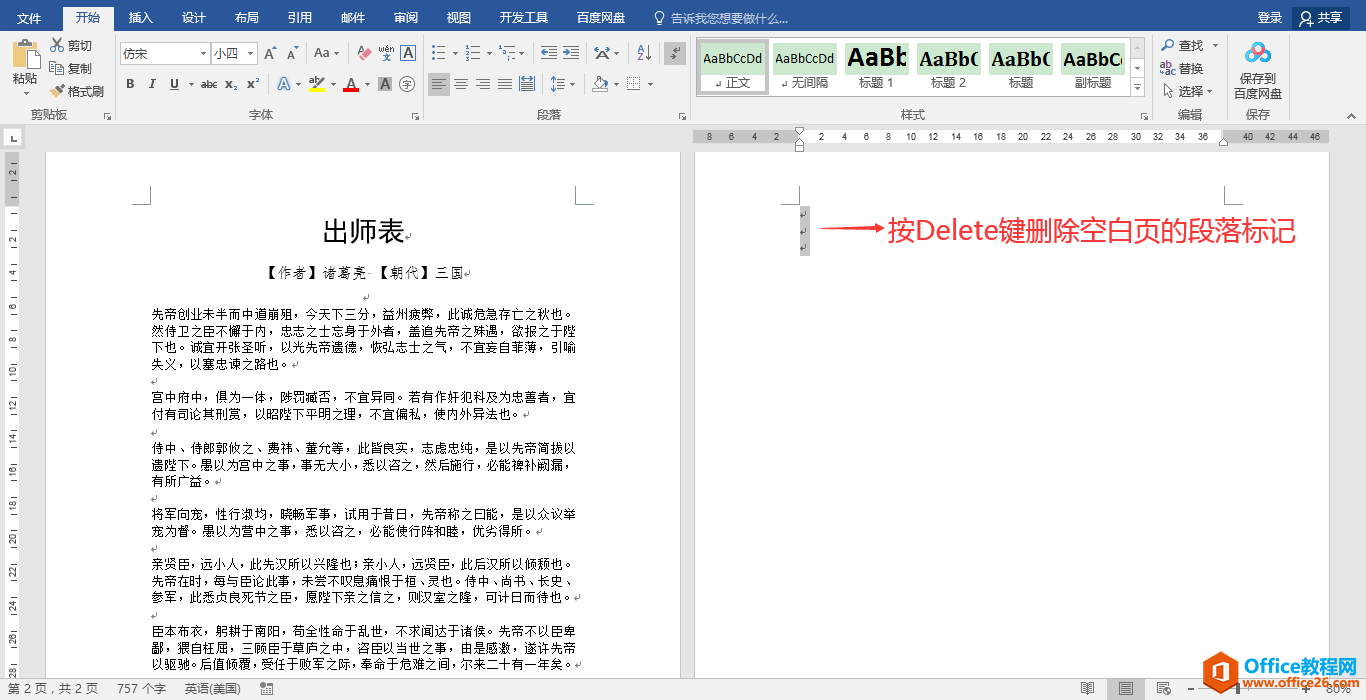Open the font size dropdown (小四)
This screenshot has height=700, width=1366.
[250, 53]
